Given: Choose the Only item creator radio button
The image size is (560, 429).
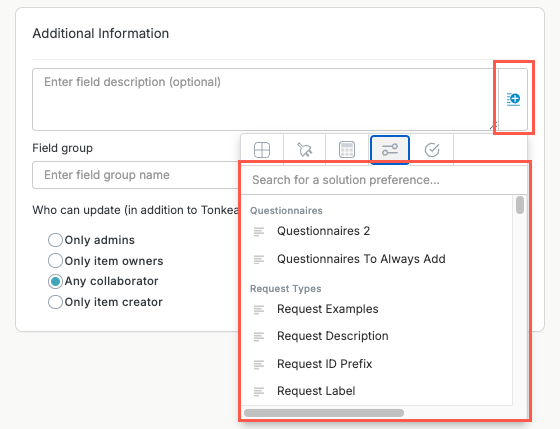Looking at the screenshot, I should click(x=55, y=302).
